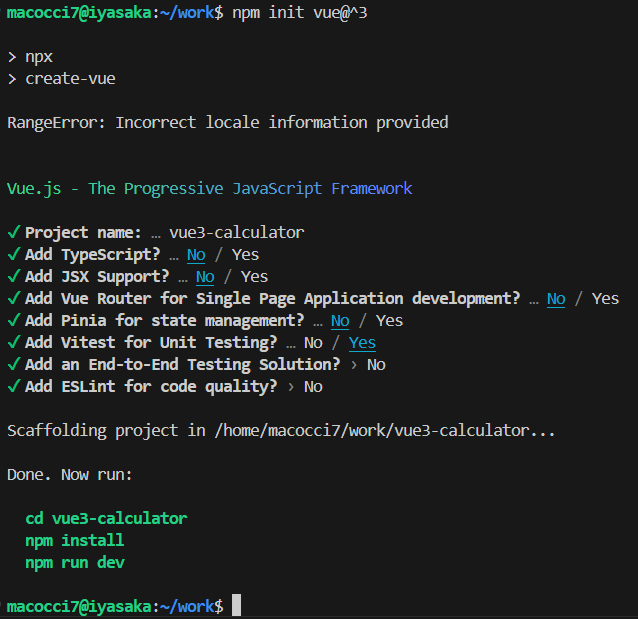Image resolution: width=638 pixels, height=619 pixels.
Task: Click the checkmark beside Project name
Action: (x=13, y=233)
